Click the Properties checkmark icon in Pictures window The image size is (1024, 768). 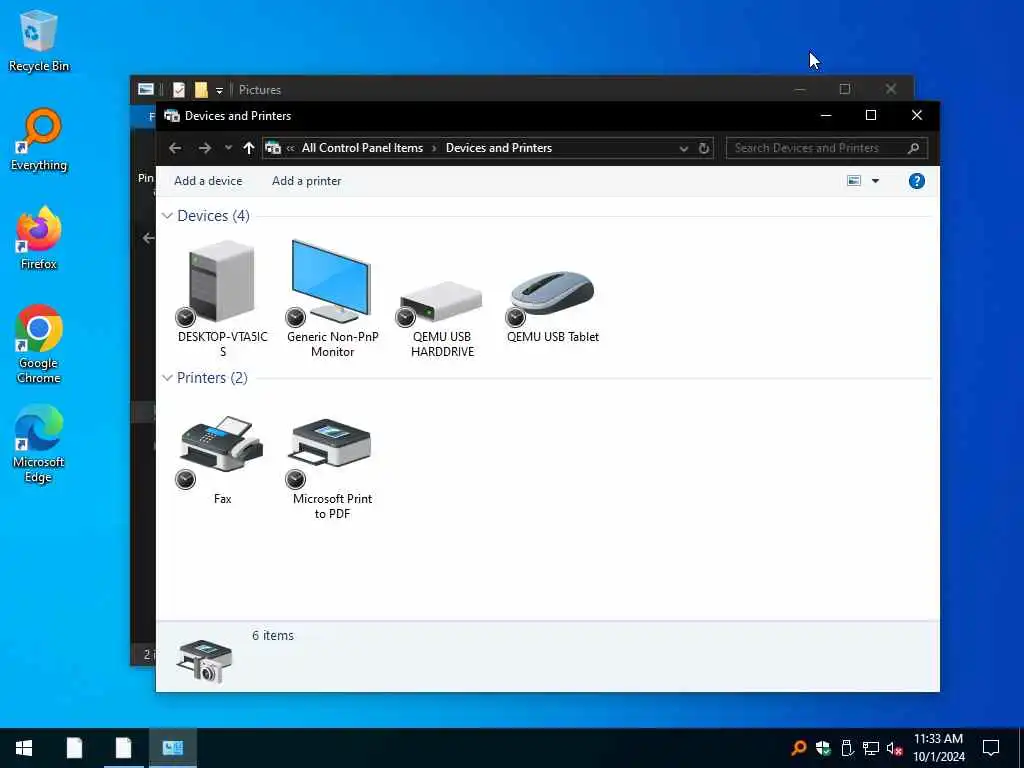pos(179,90)
